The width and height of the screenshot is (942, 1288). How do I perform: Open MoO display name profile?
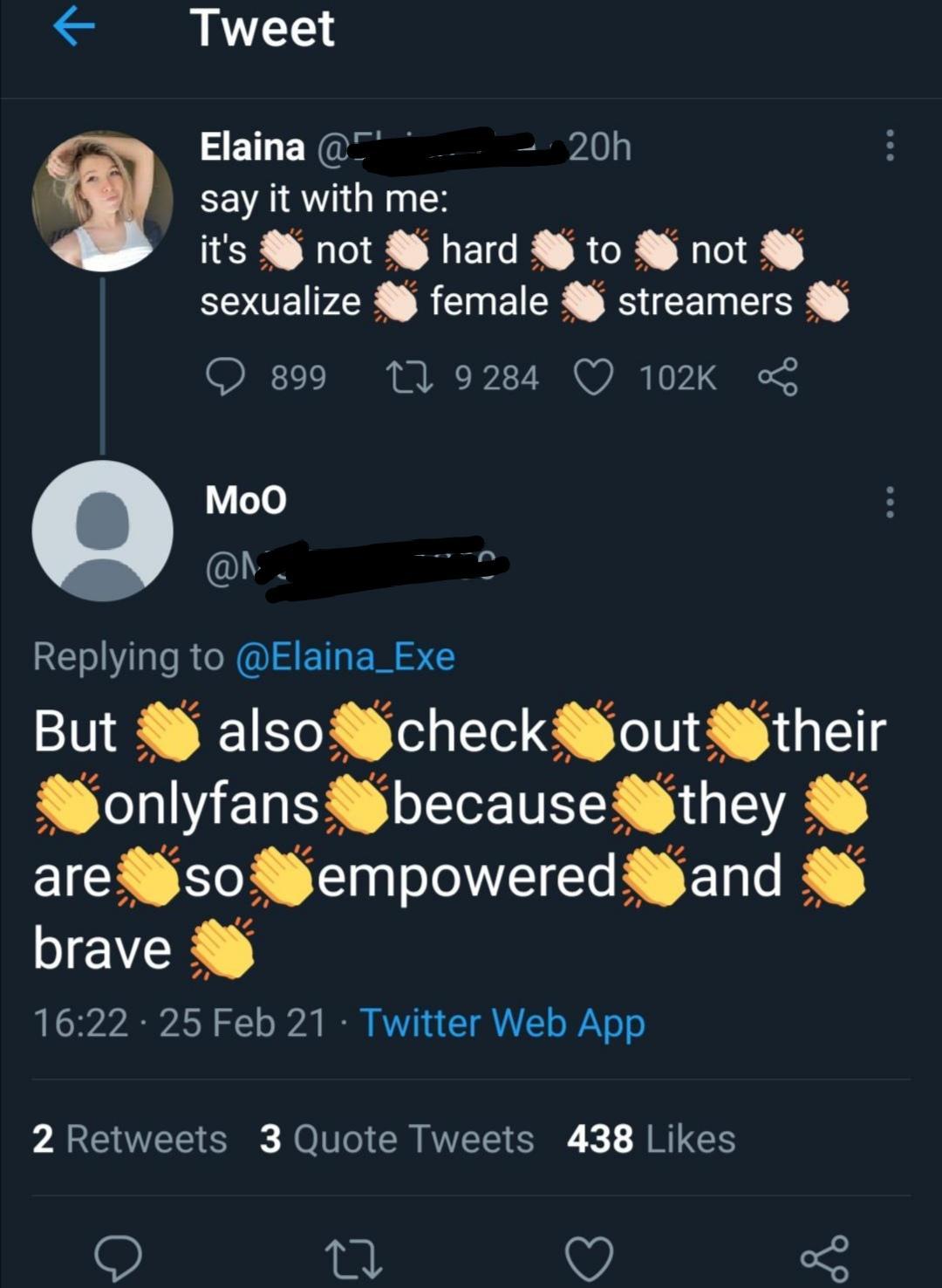(x=245, y=500)
